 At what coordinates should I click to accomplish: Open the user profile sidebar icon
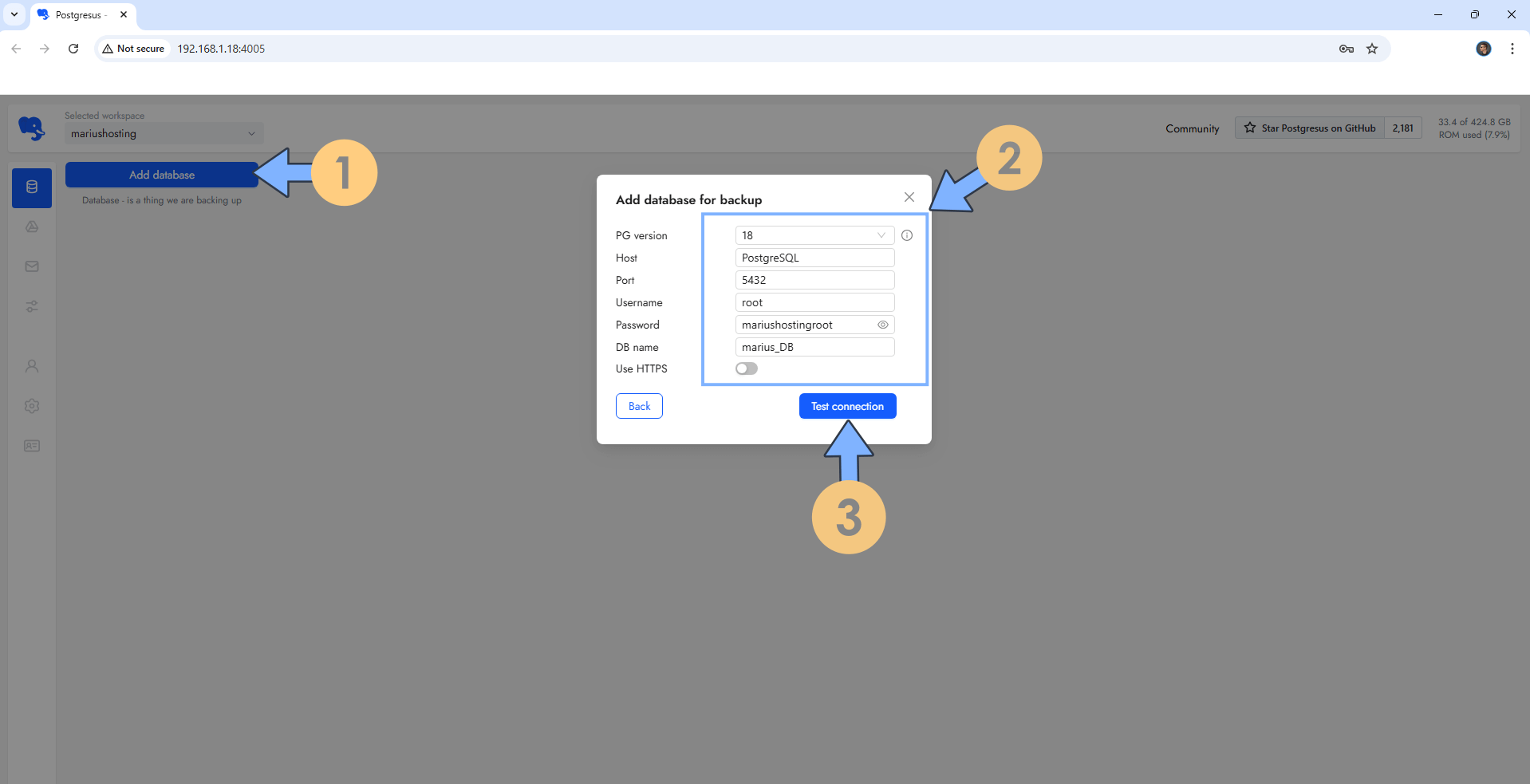pos(32,365)
